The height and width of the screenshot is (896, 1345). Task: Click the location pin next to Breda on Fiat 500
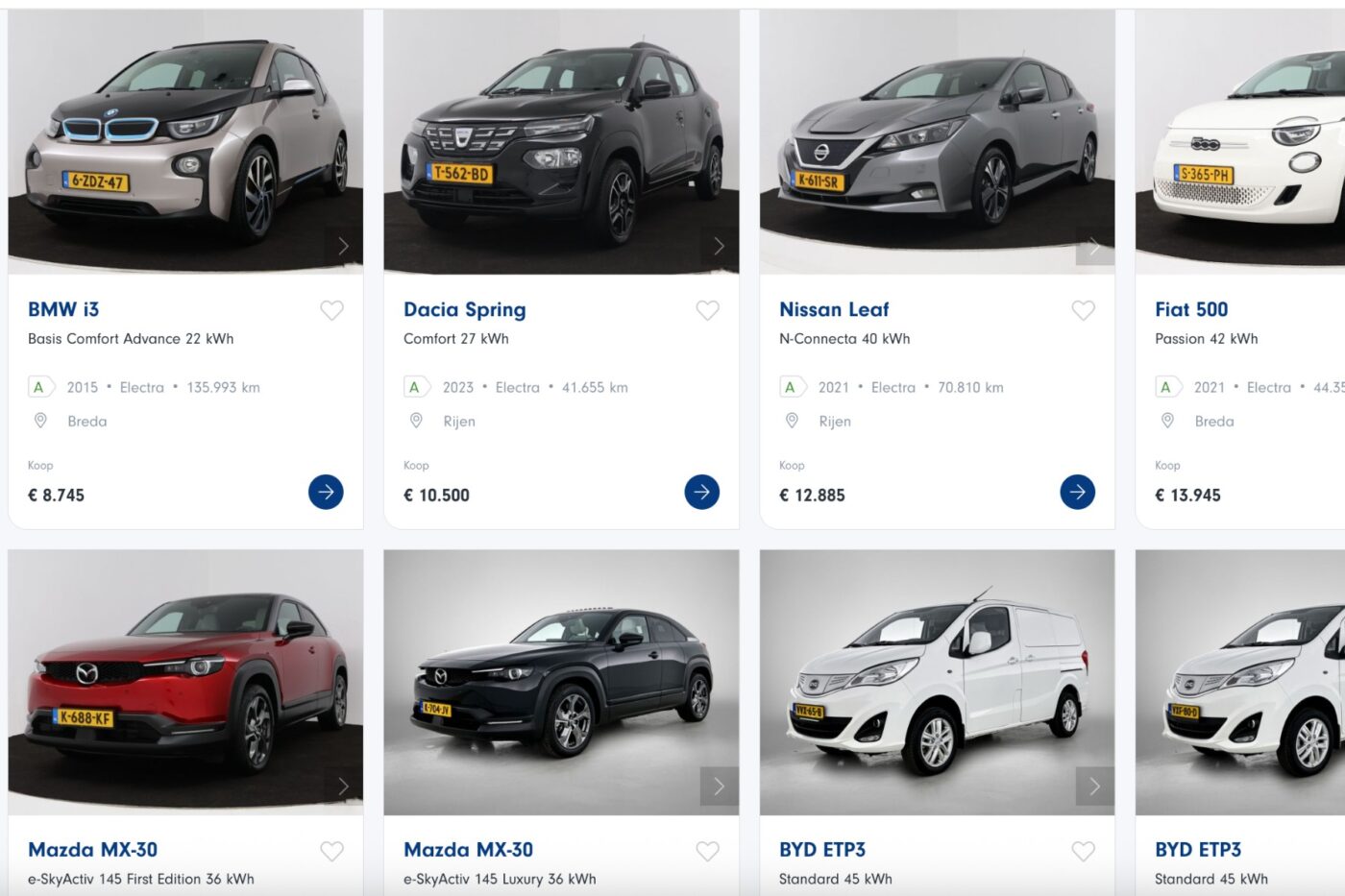click(1167, 421)
